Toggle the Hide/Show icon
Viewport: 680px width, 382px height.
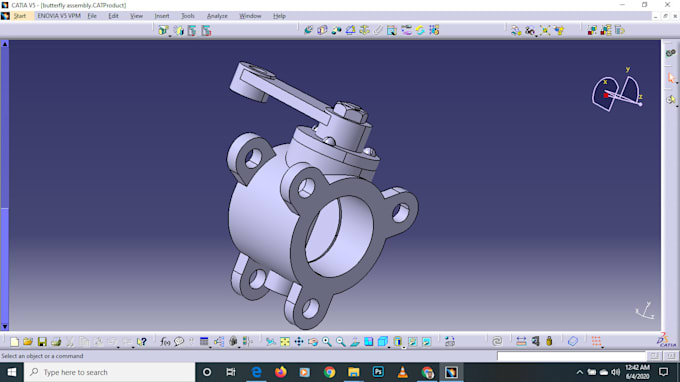point(412,342)
